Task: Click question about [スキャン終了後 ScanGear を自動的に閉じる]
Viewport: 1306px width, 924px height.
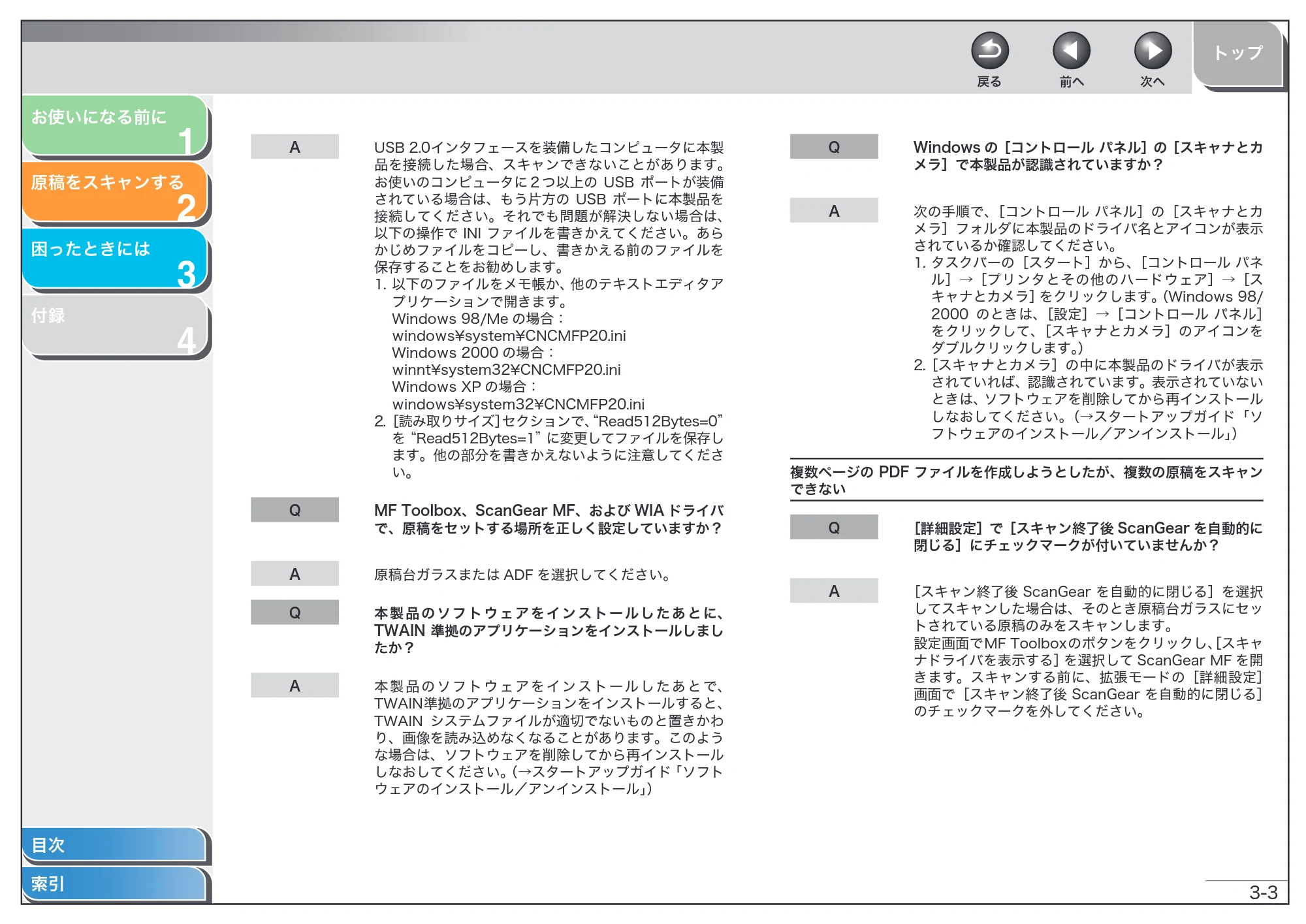Action: pyautogui.click(x=1088, y=536)
